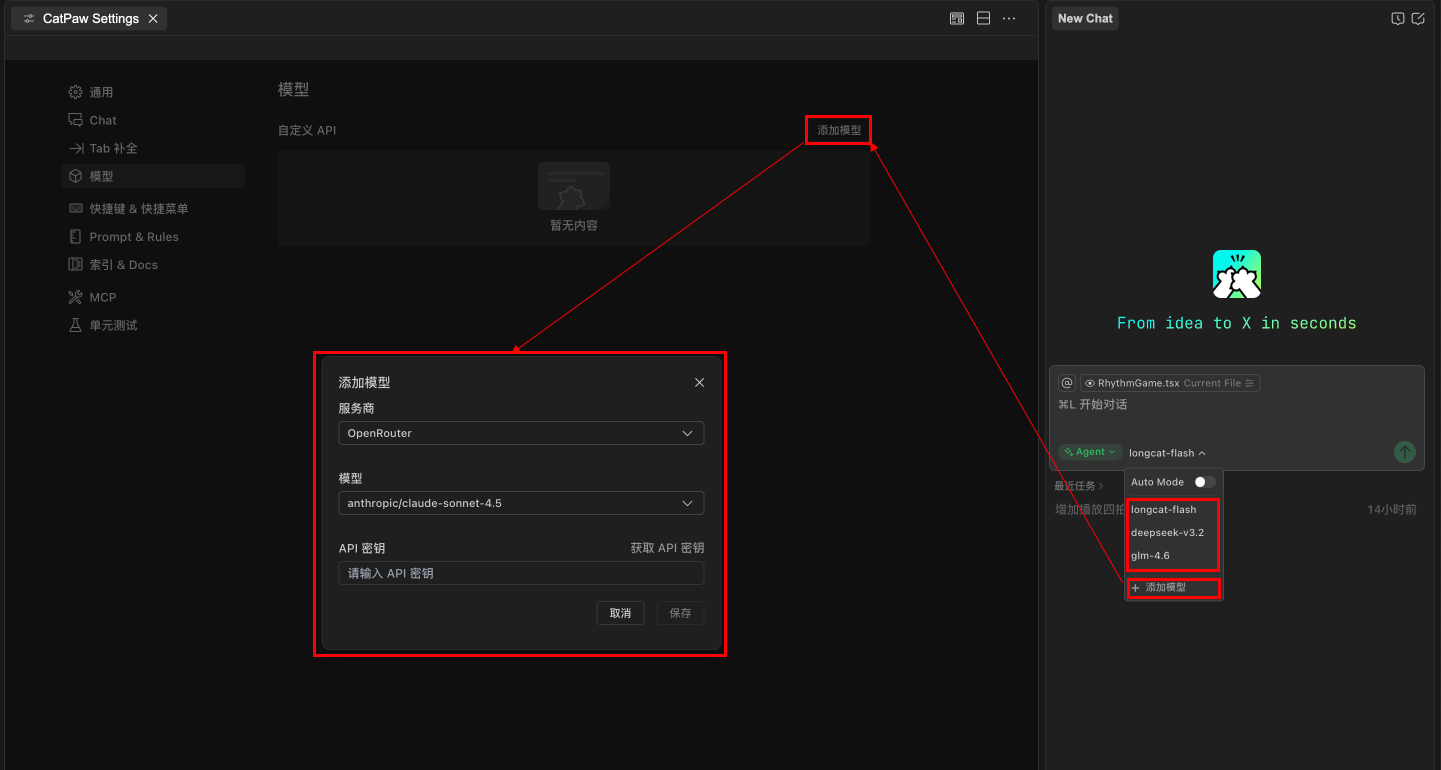Close the 添加模型 dialog with X

coord(699,383)
